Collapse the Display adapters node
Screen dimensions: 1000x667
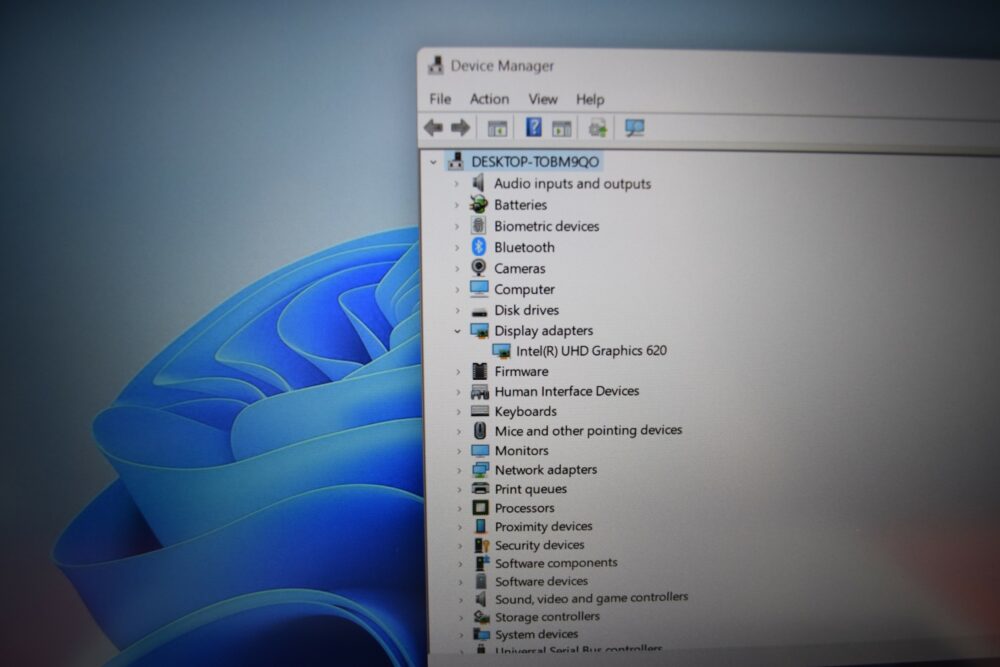[457, 331]
